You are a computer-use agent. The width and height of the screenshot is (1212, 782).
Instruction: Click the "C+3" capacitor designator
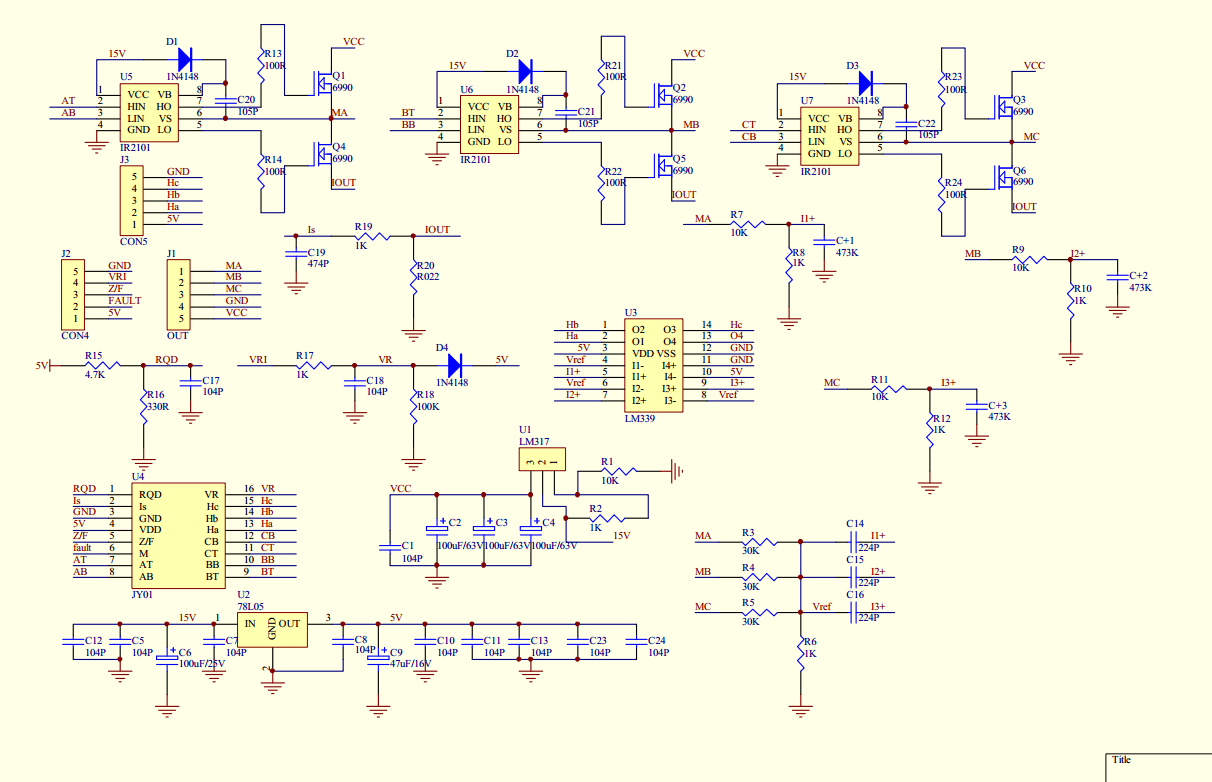(998, 405)
